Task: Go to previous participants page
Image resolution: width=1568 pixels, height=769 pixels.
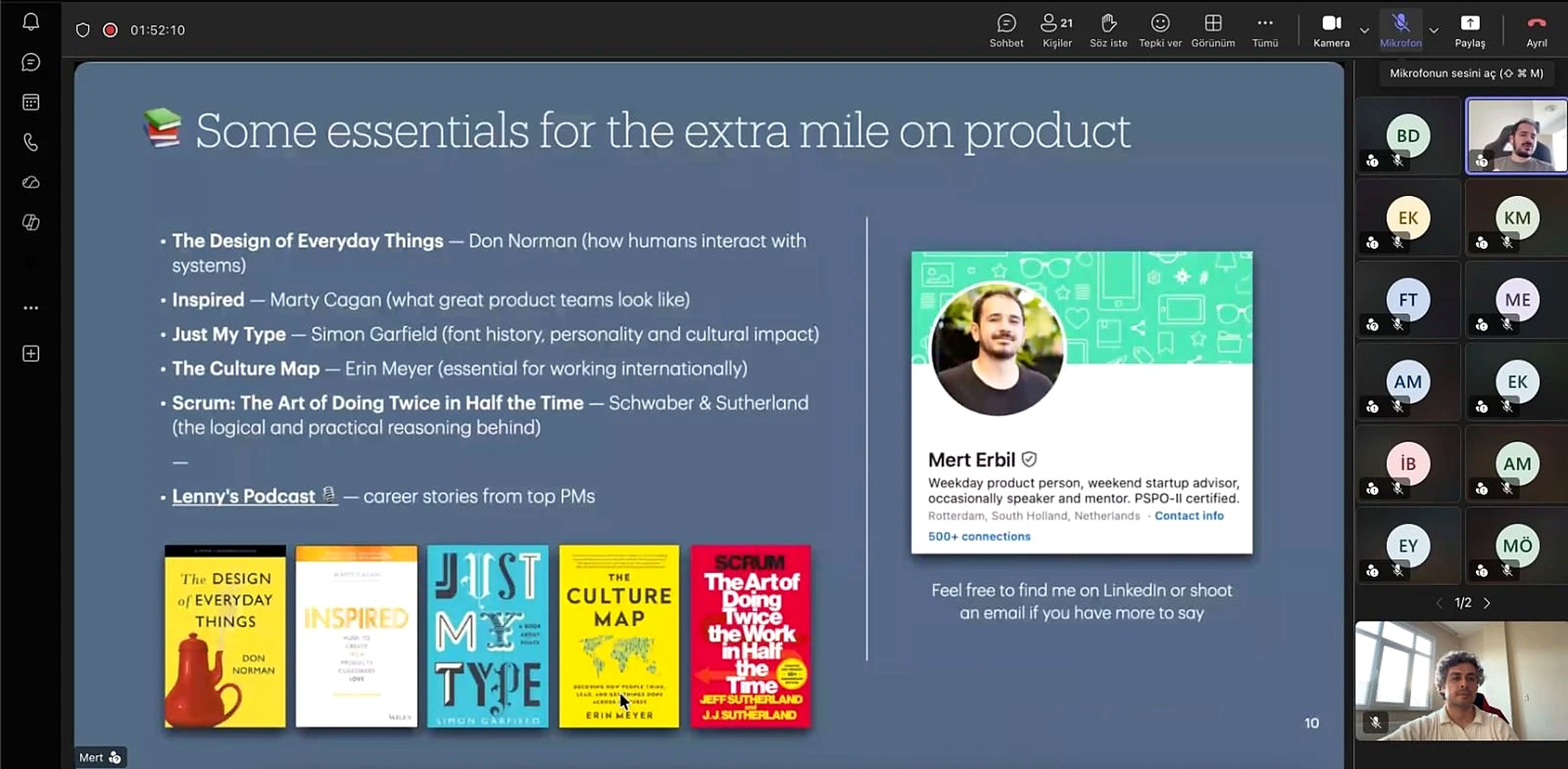Action: point(1439,603)
